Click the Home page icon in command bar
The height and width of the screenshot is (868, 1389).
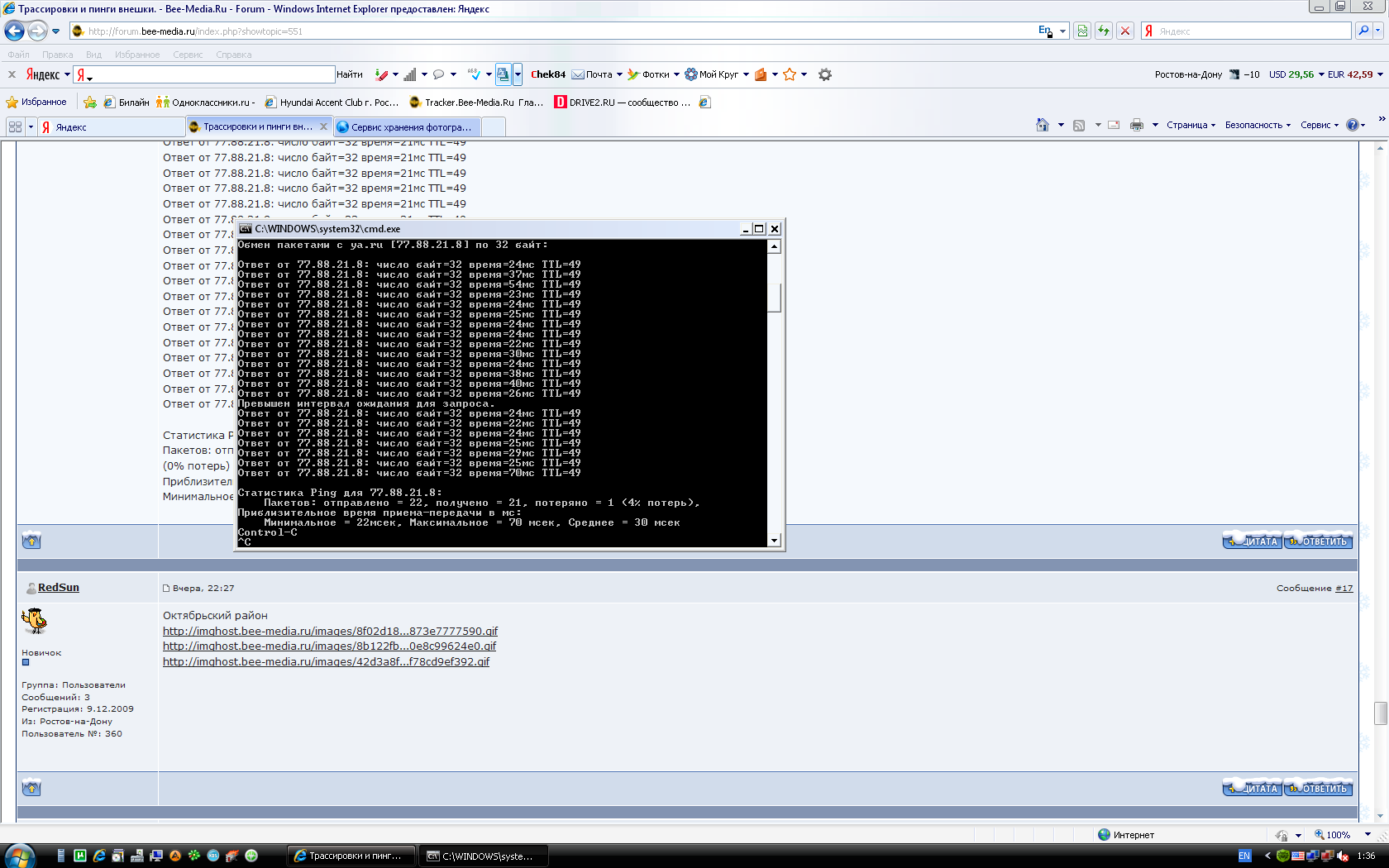pyautogui.click(x=1043, y=125)
